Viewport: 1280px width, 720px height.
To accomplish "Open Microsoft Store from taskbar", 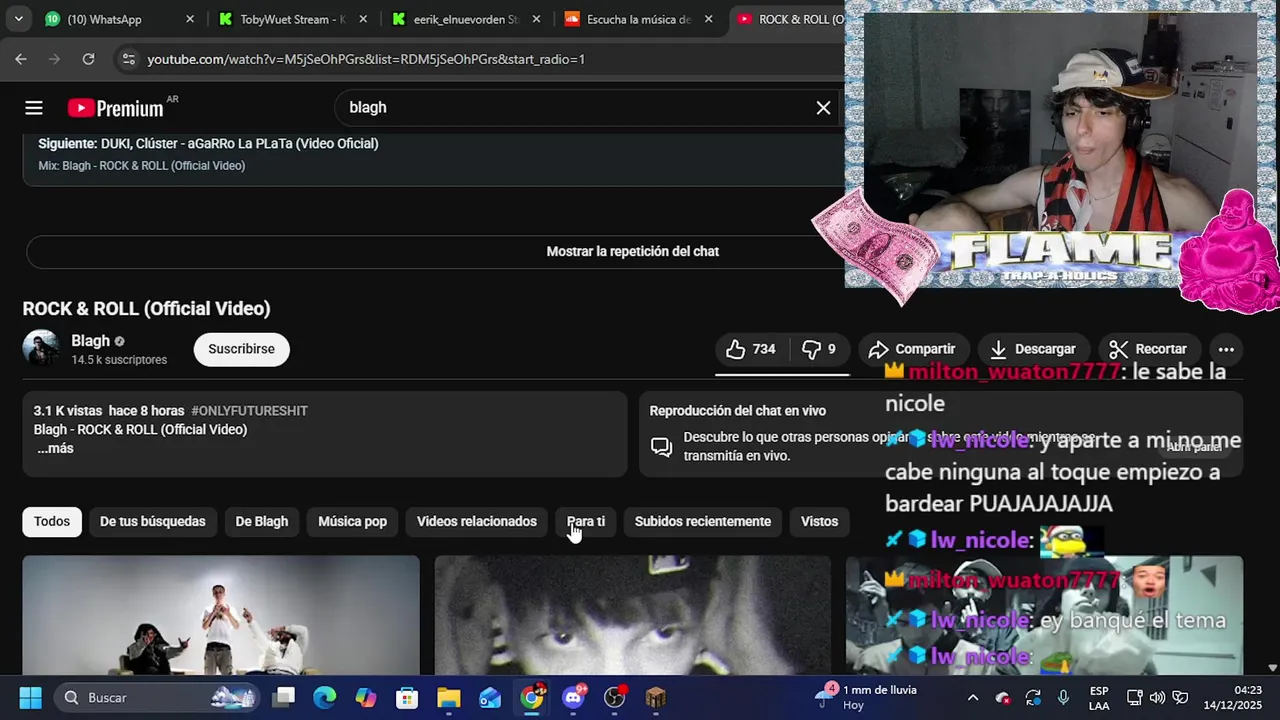I will tap(407, 697).
